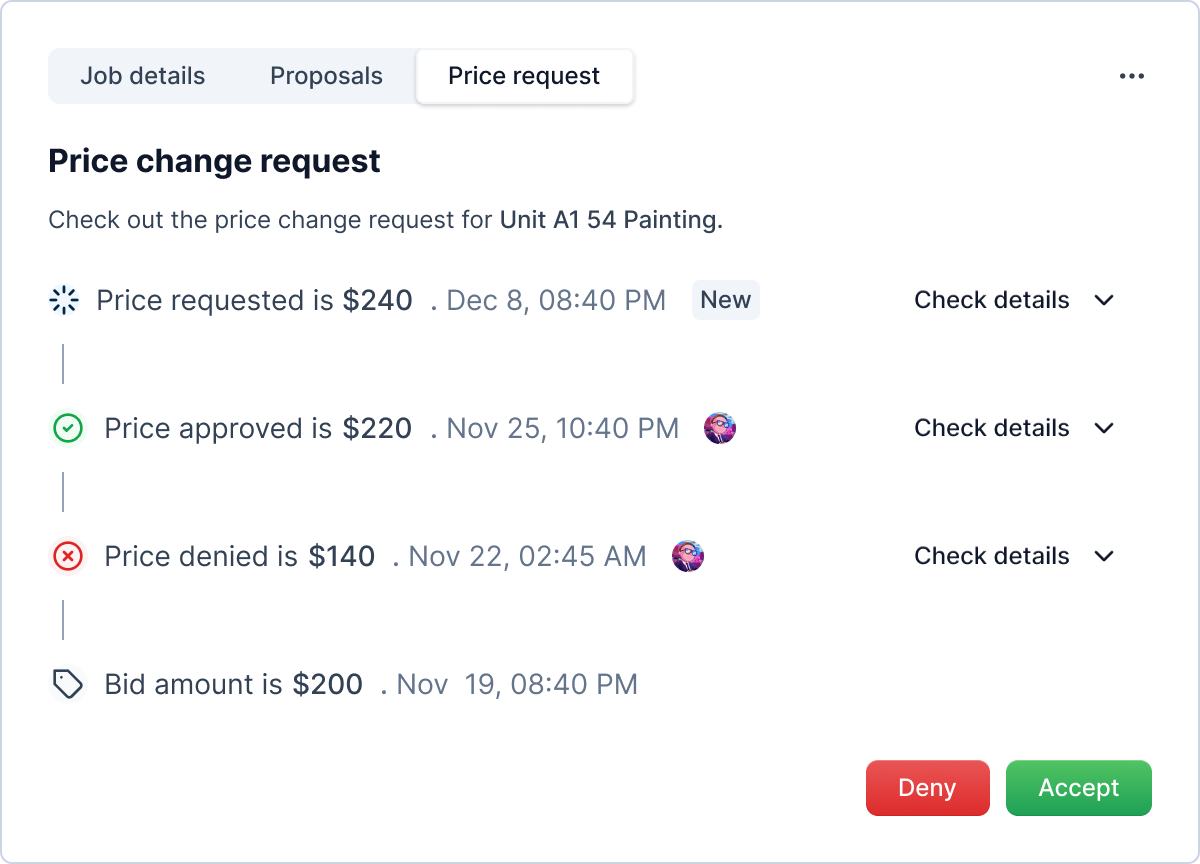Click Check details for the approved $220 price
1200x864 pixels.
coord(991,428)
